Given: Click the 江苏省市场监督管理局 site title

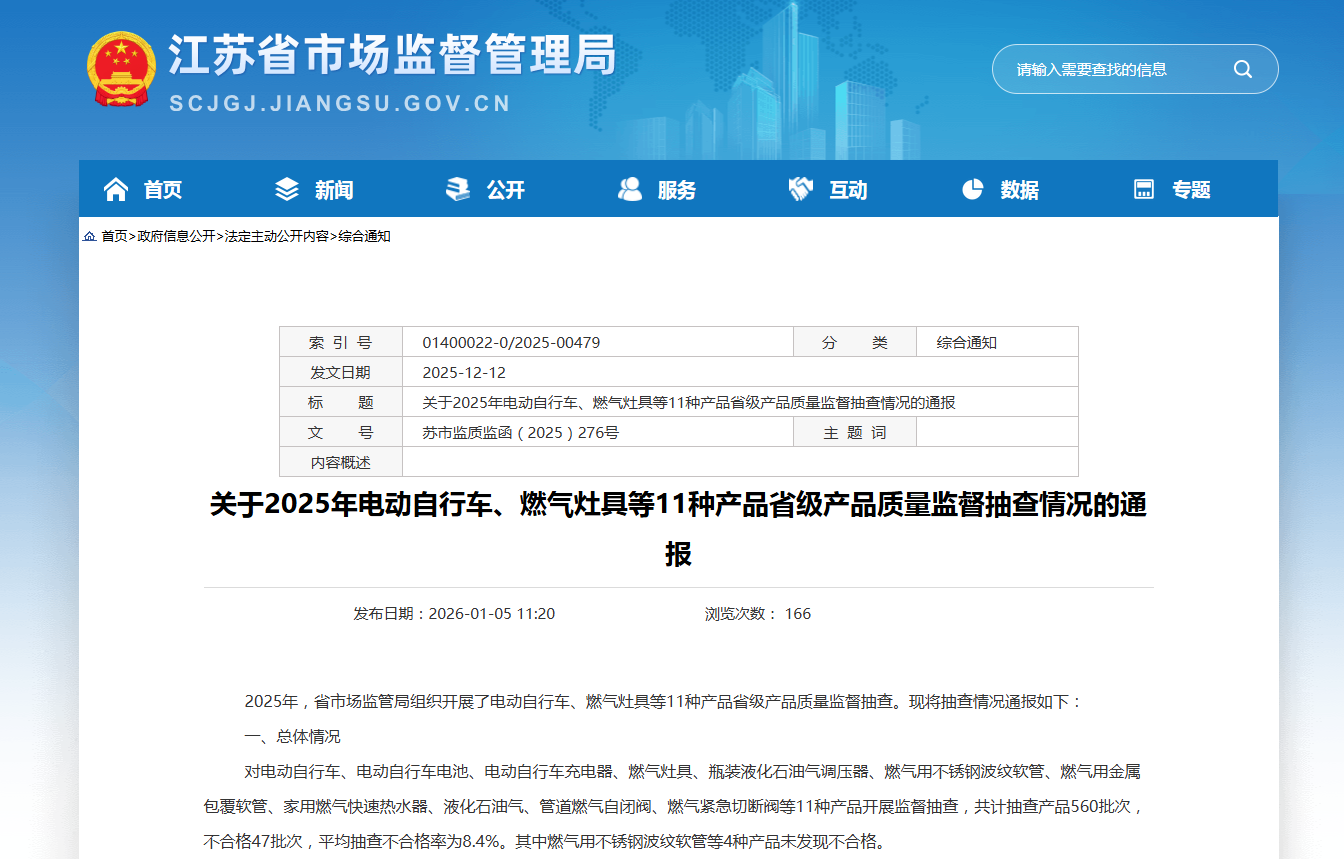Looking at the screenshot, I should tap(392, 56).
